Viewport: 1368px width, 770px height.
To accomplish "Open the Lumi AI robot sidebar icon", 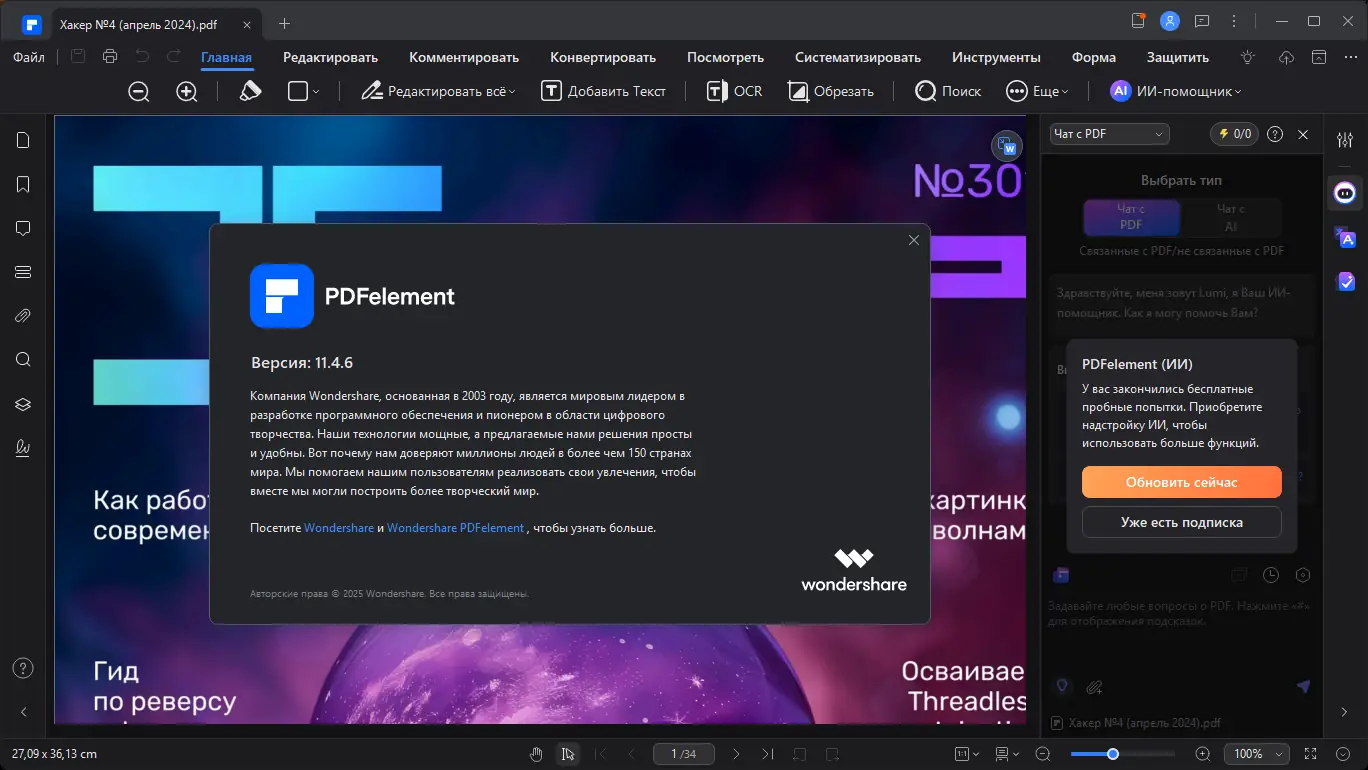I will (1346, 192).
